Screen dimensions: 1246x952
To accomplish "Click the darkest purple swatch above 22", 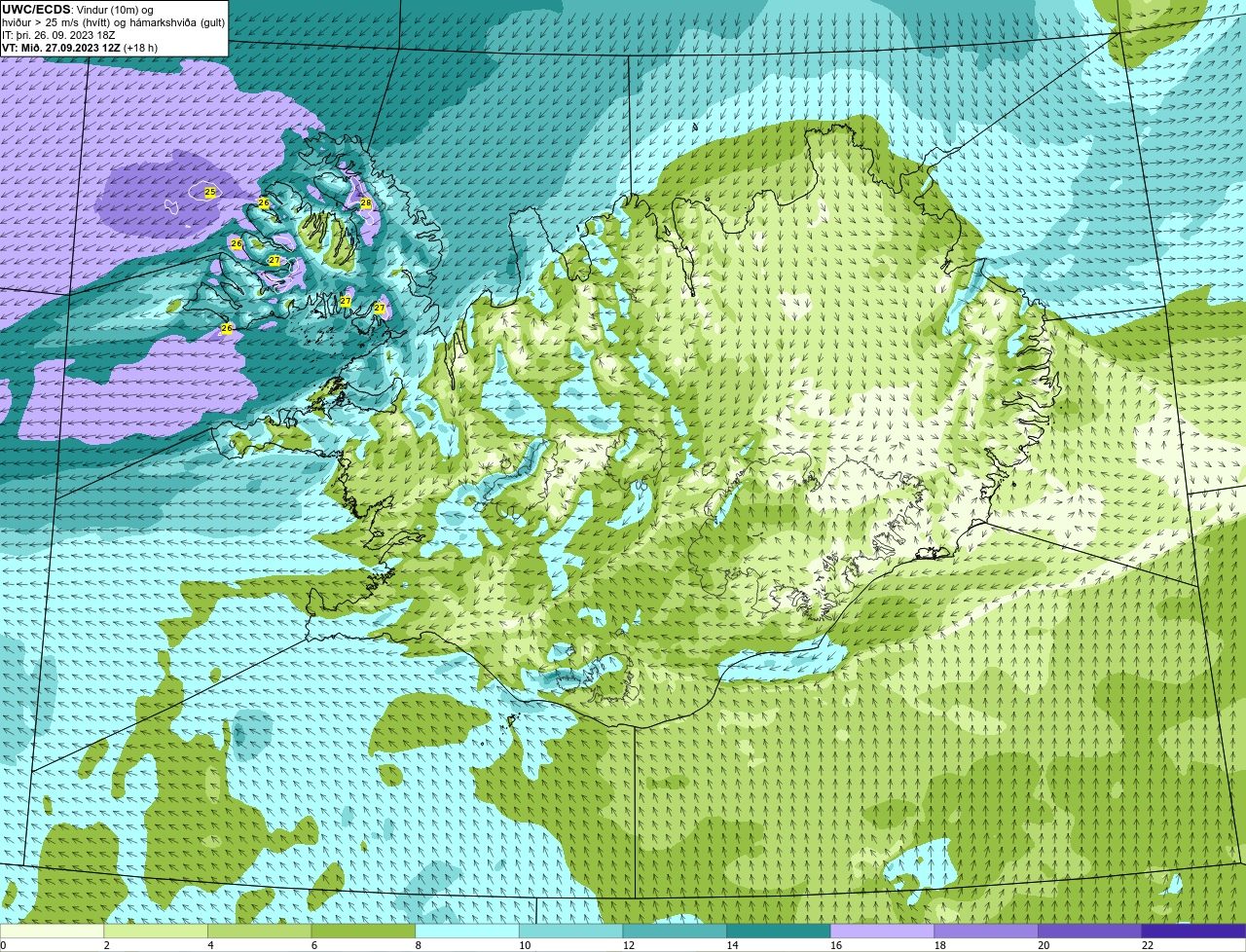I will (x=1193, y=931).
